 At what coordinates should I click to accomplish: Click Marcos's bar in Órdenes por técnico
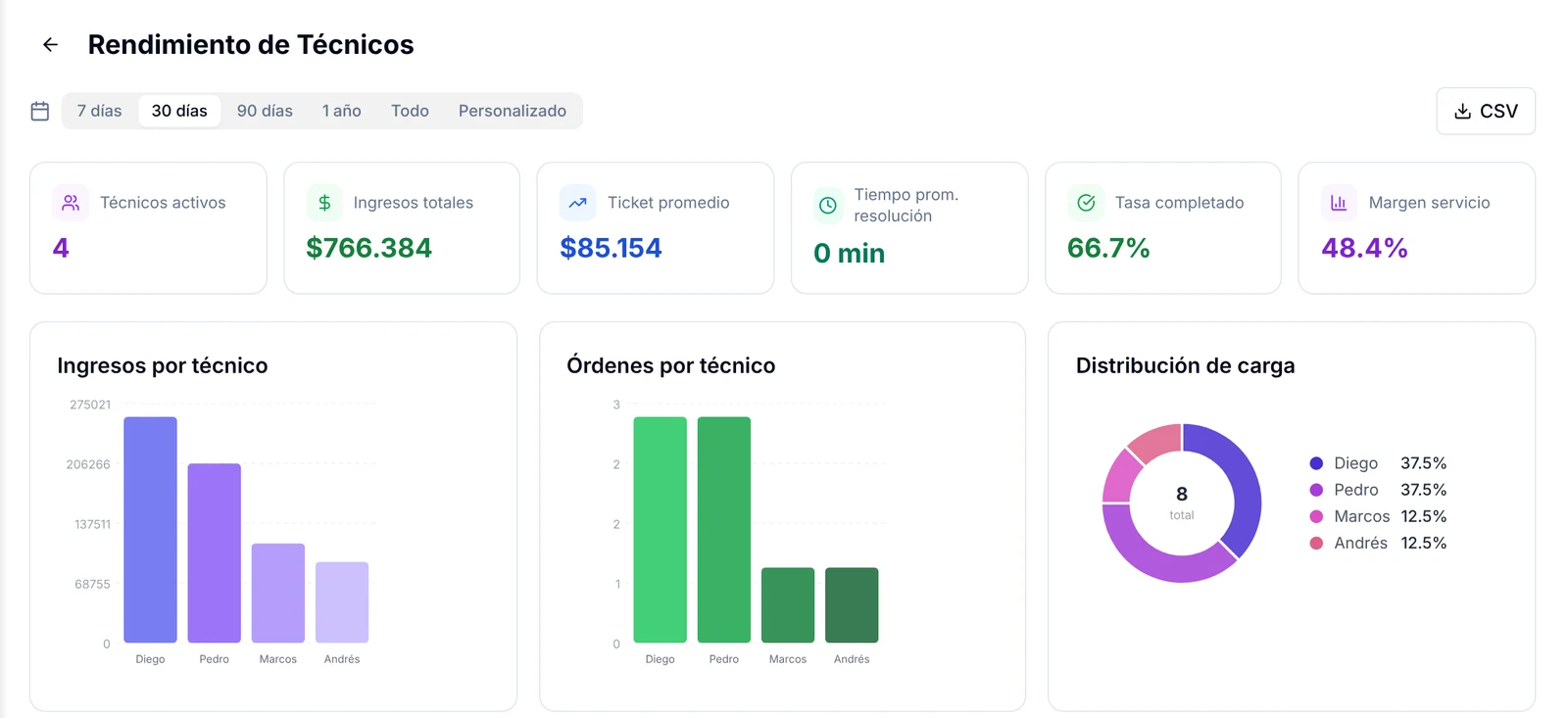[788, 605]
